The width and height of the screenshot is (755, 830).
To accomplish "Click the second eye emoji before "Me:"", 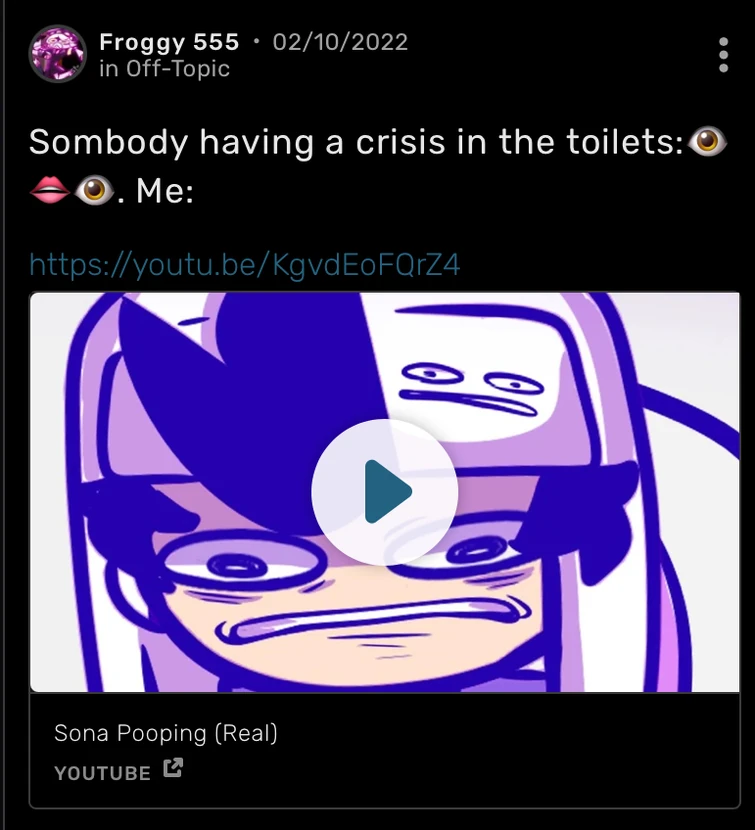I will (x=94, y=188).
